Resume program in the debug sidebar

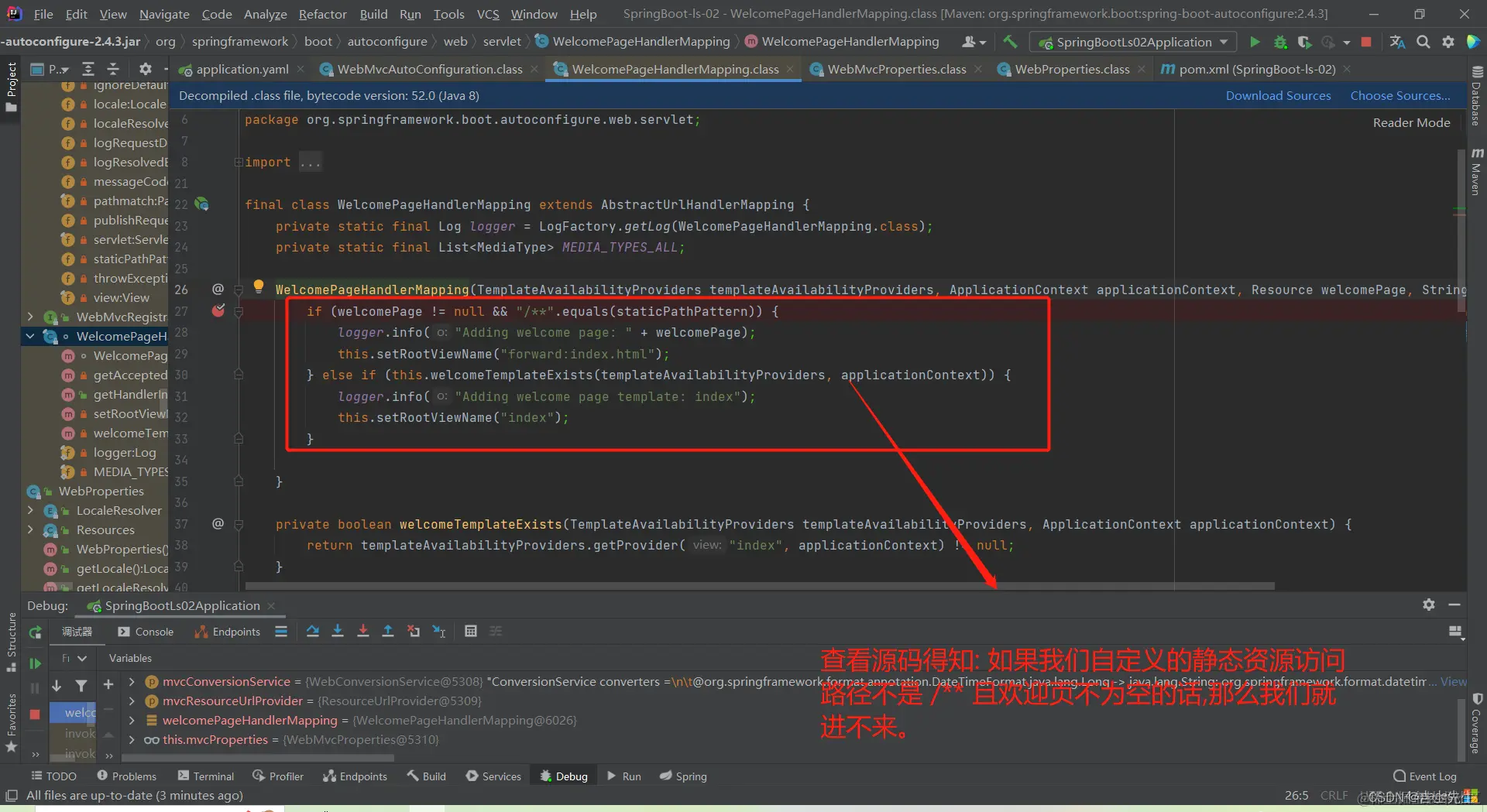(35, 663)
